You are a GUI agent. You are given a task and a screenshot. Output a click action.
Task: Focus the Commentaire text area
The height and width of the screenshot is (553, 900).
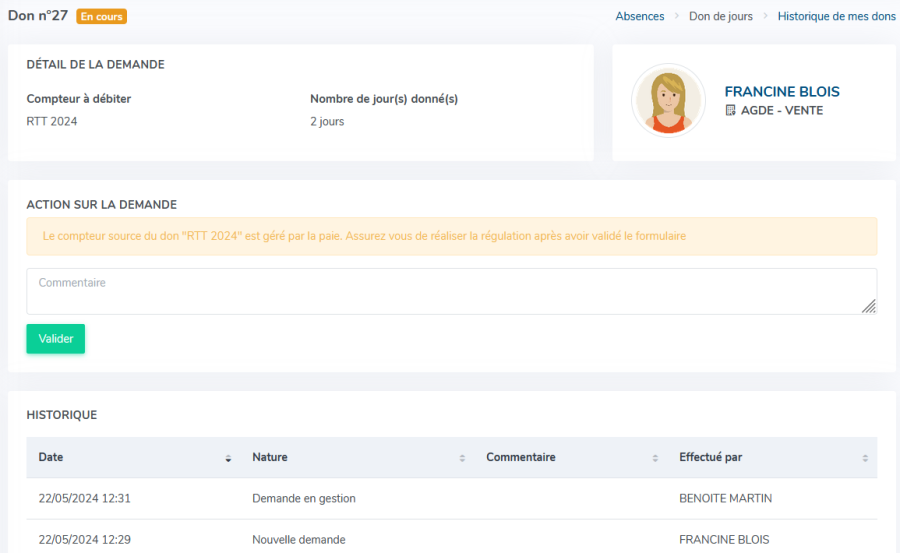pyautogui.click(x=451, y=291)
